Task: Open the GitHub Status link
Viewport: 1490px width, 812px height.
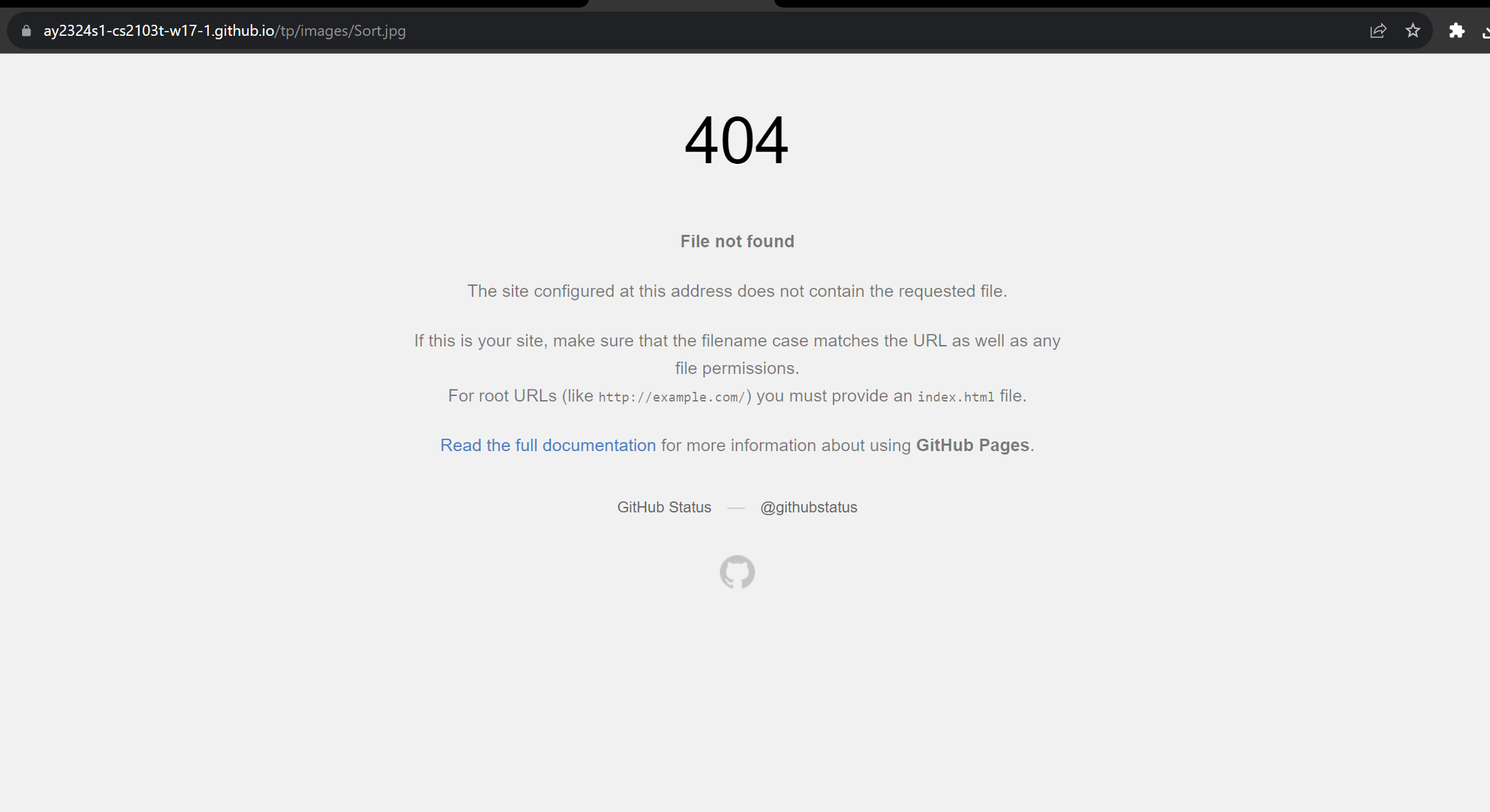Action: click(x=664, y=508)
